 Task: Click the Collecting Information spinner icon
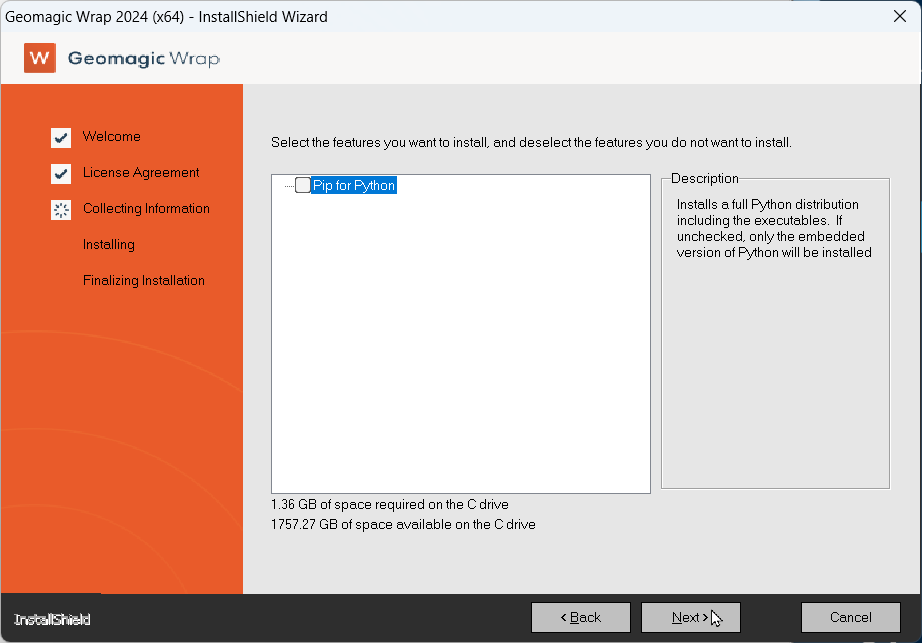click(x=61, y=210)
